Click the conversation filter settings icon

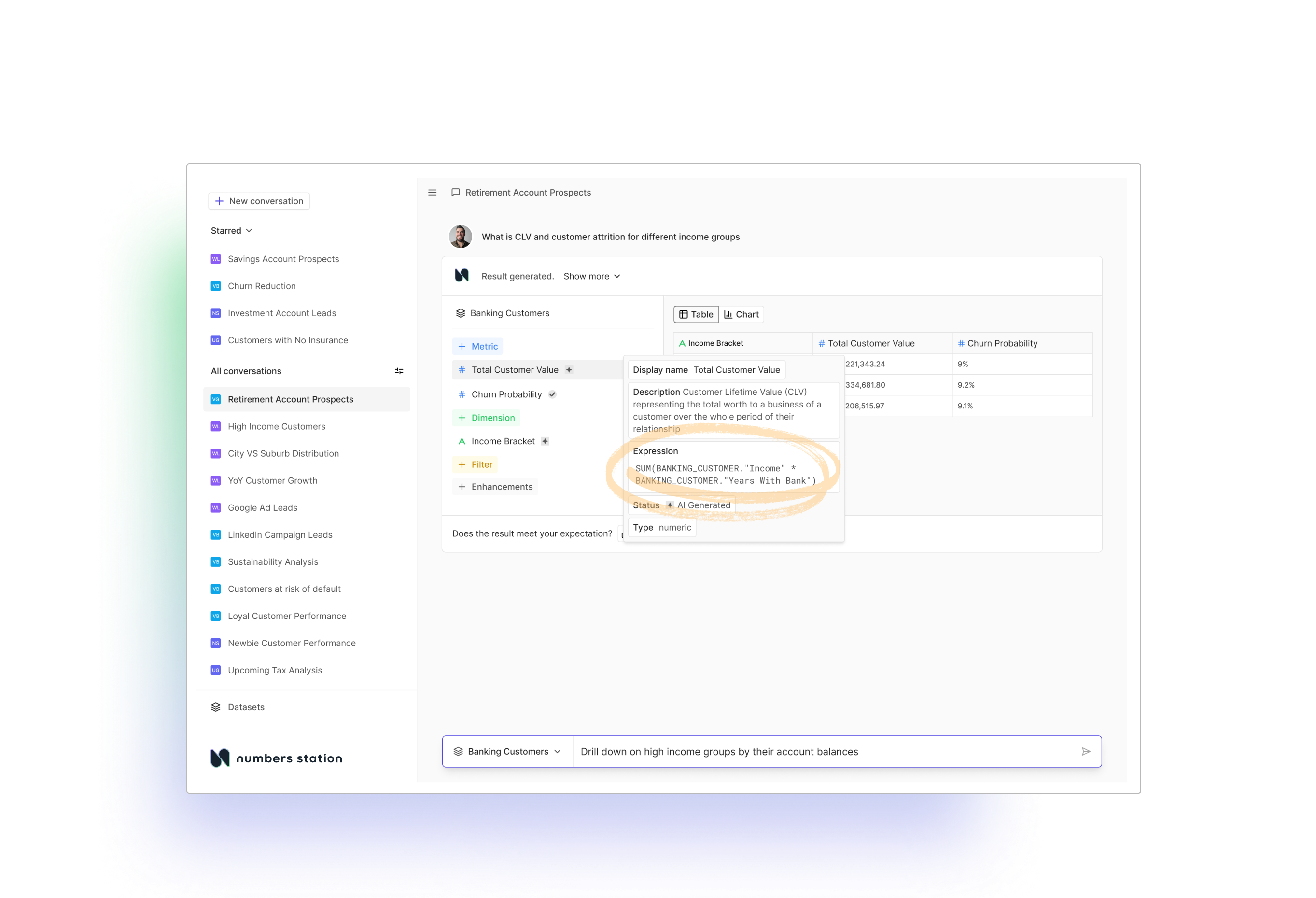coord(399,371)
